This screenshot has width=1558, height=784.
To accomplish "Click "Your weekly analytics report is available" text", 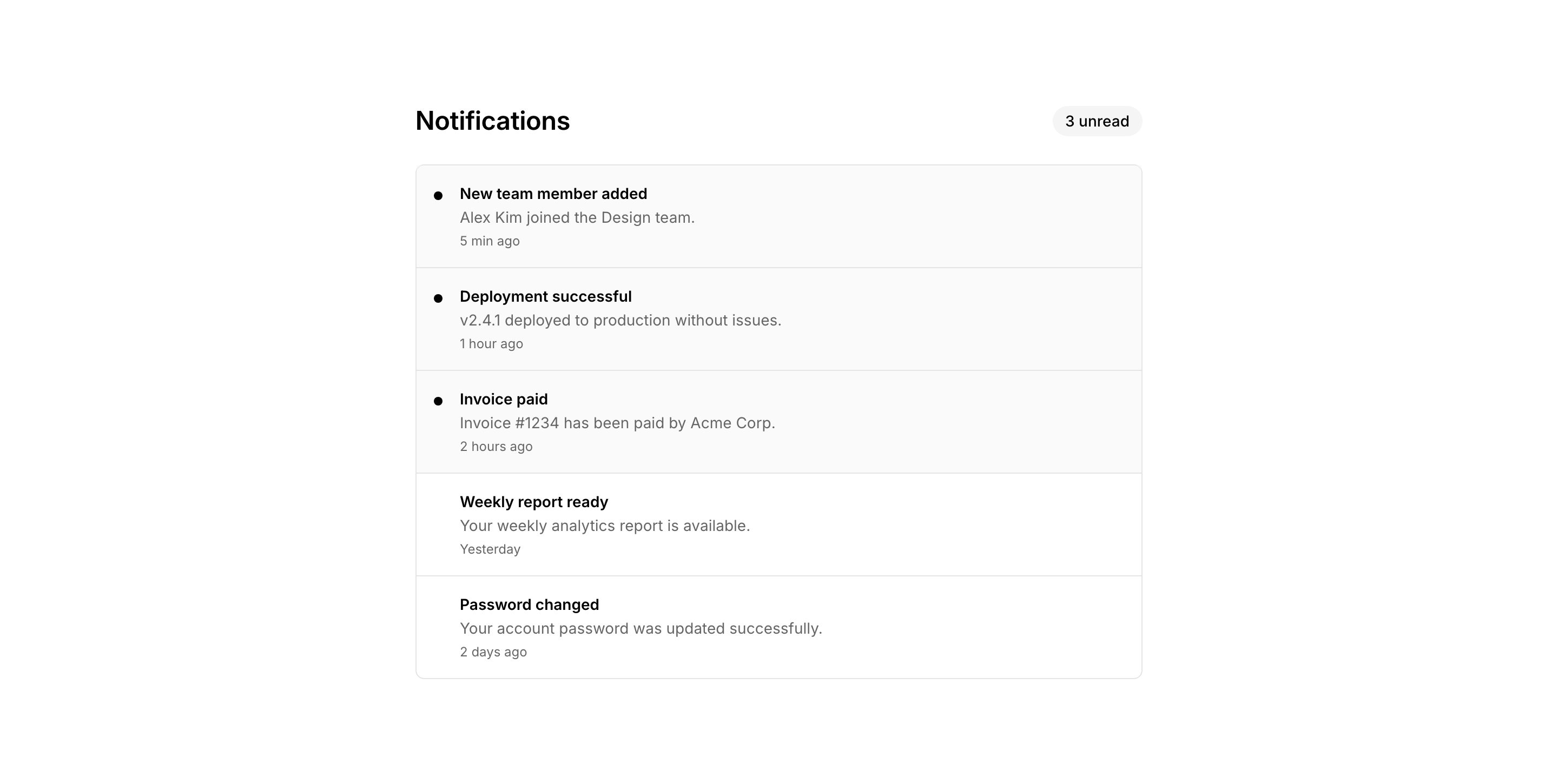I will tap(604, 526).
